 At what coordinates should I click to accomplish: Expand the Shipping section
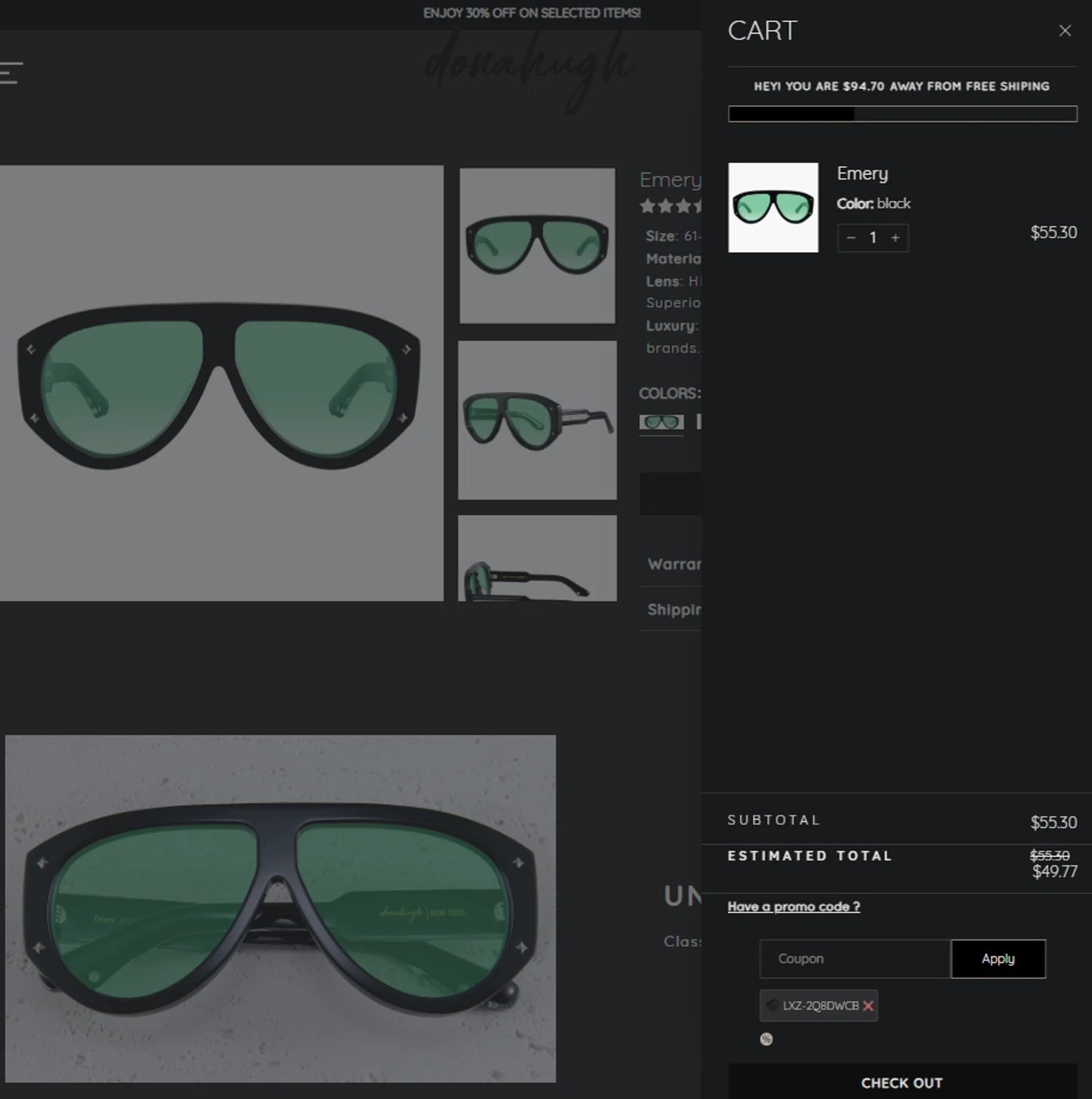coord(671,610)
